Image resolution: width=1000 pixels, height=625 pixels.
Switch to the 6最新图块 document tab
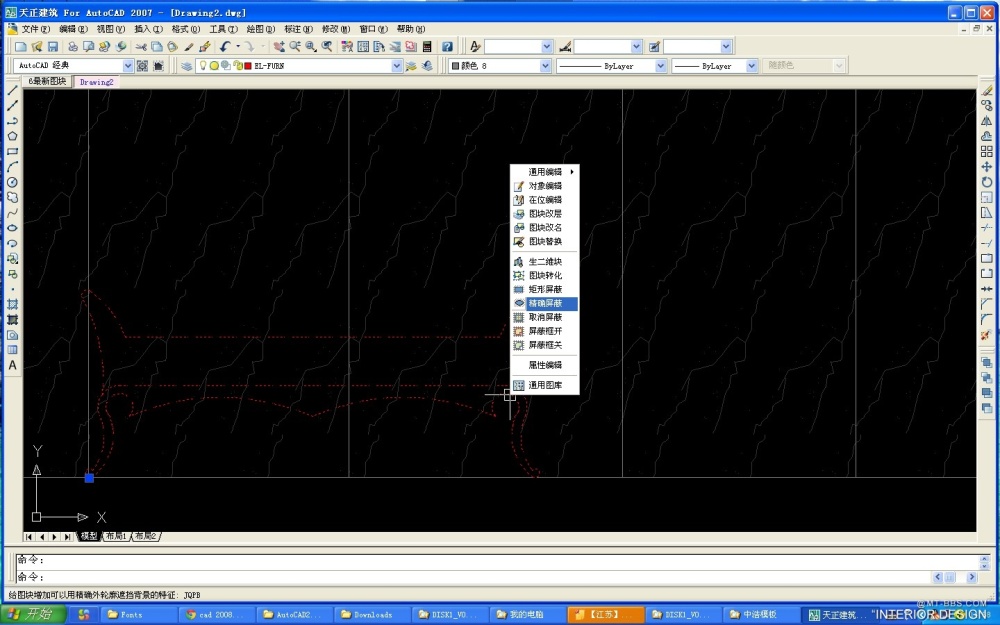point(47,82)
